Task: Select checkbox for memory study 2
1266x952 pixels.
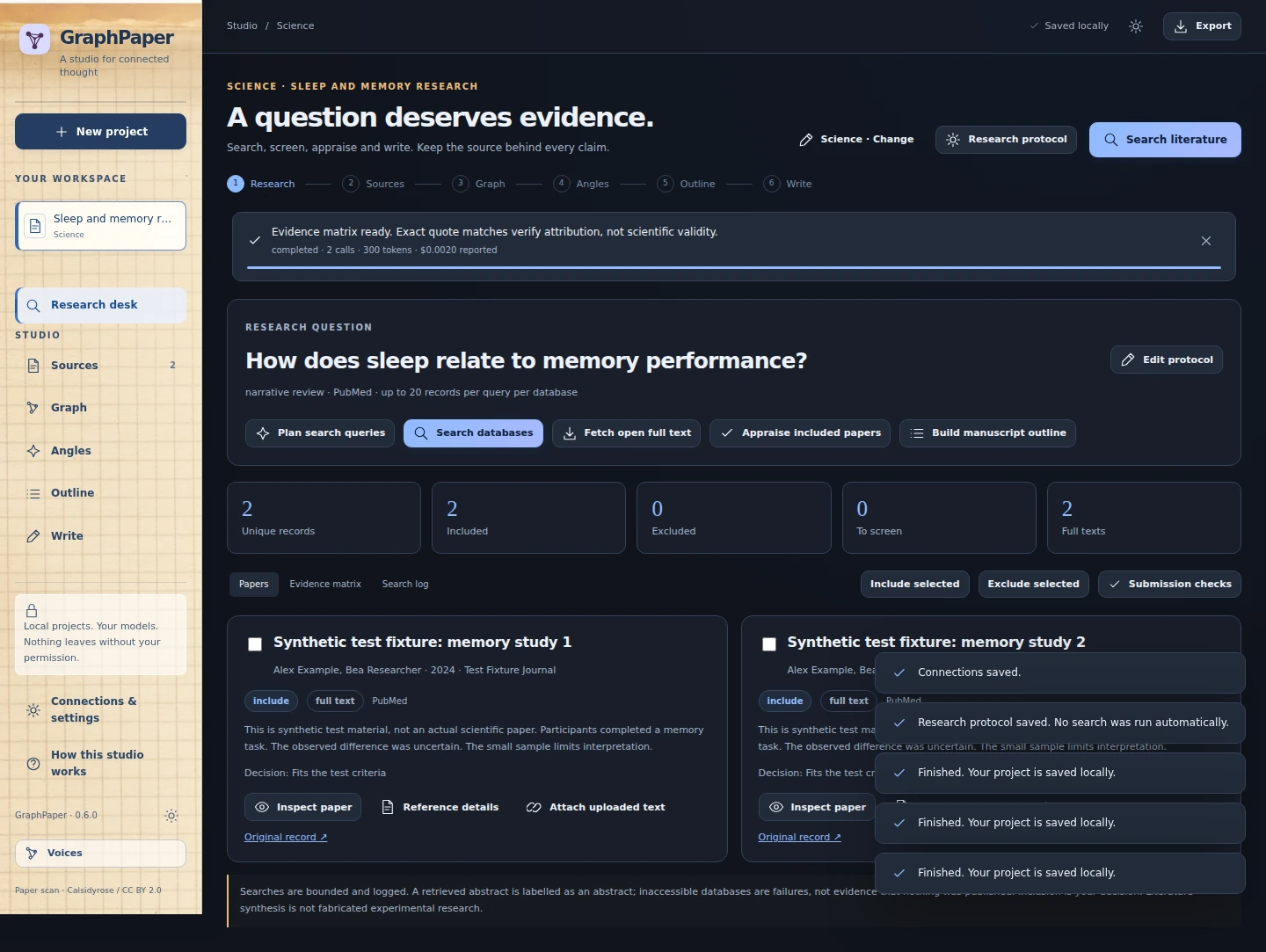Action: [x=769, y=644]
